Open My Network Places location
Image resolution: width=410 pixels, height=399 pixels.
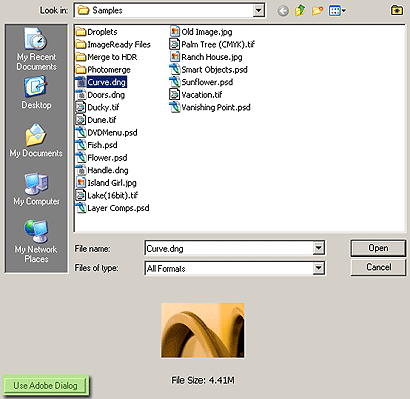pos(36,241)
